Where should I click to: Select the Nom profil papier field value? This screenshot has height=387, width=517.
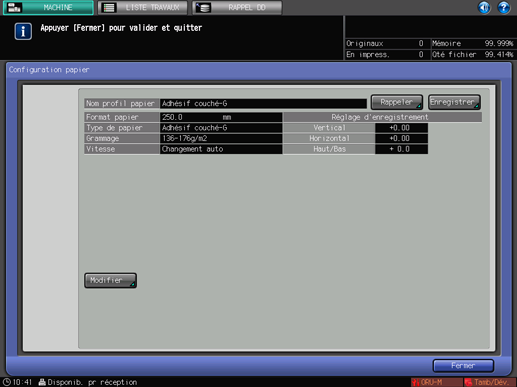(263, 103)
